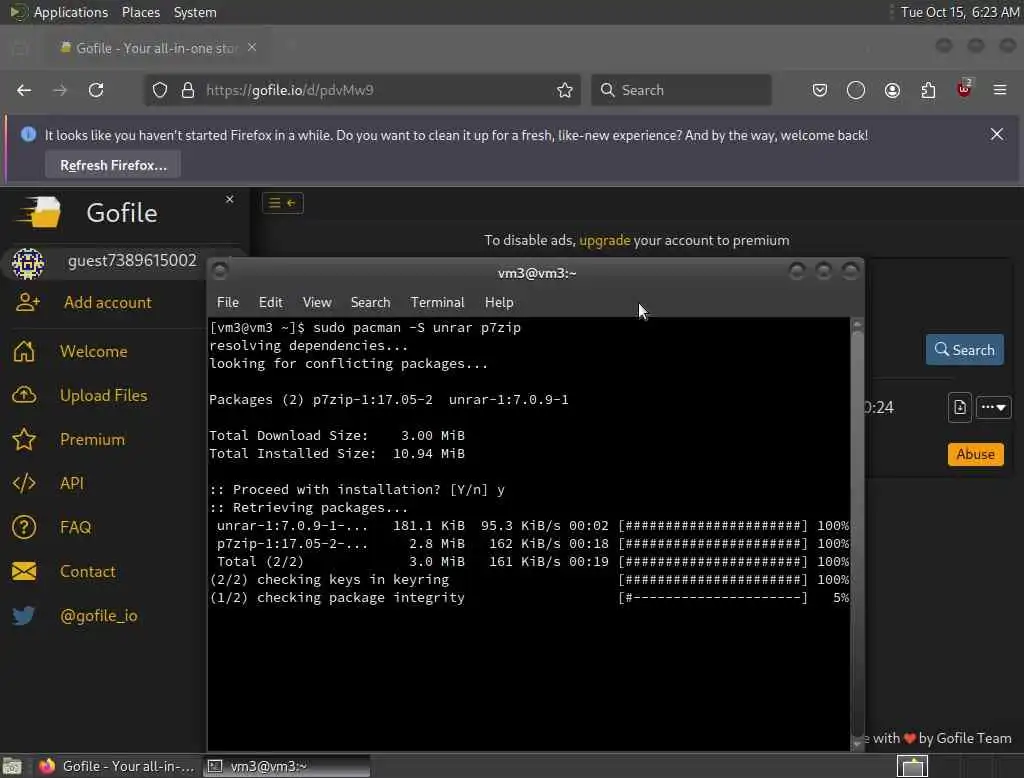The height and width of the screenshot is (778, 1024).
Task: Close the Gofile browser tab
Action: point(252,48)
